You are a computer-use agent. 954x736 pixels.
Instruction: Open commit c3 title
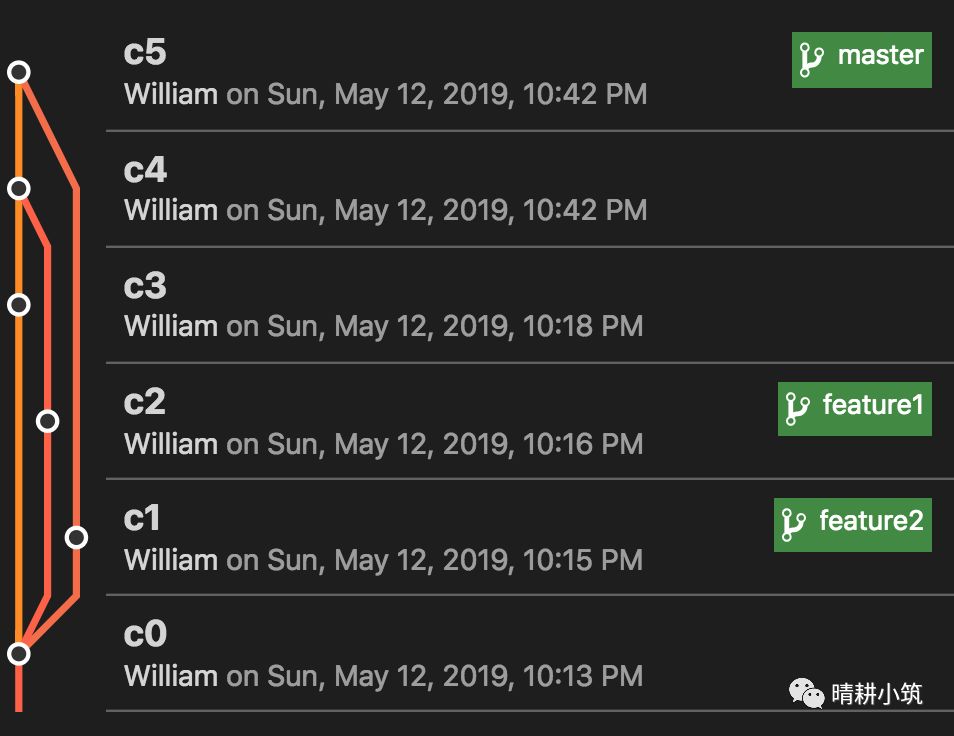click(x=145, y=286)
